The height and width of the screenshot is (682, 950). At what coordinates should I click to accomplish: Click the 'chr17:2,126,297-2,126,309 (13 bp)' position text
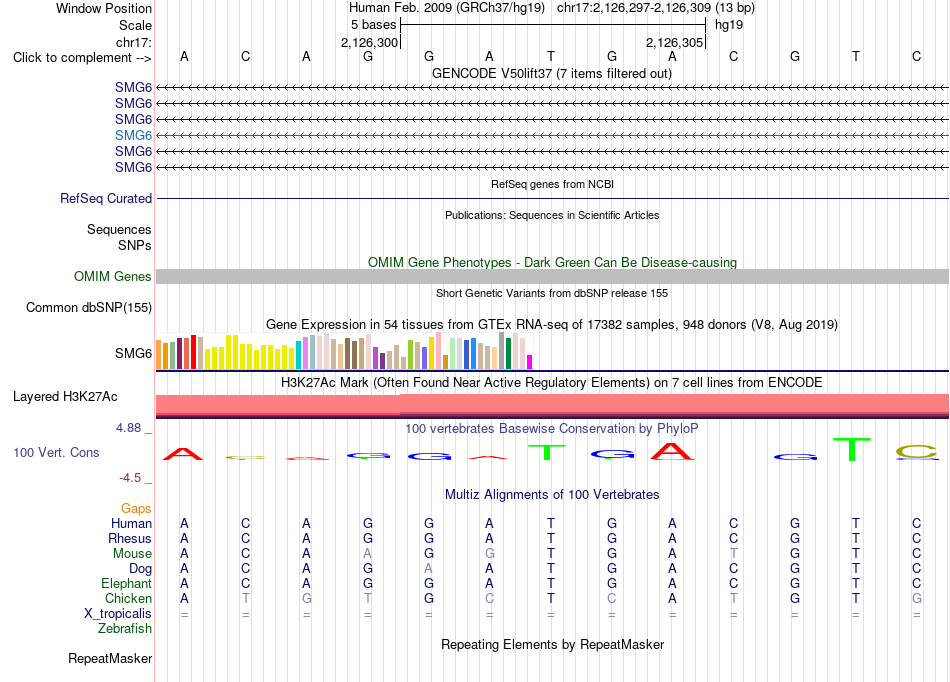[x=656, y=8]
